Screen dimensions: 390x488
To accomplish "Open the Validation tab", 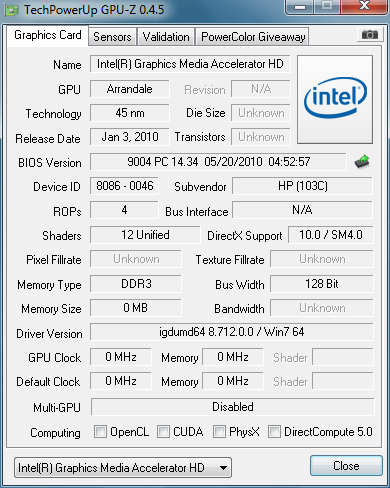I will pos(166,37).
